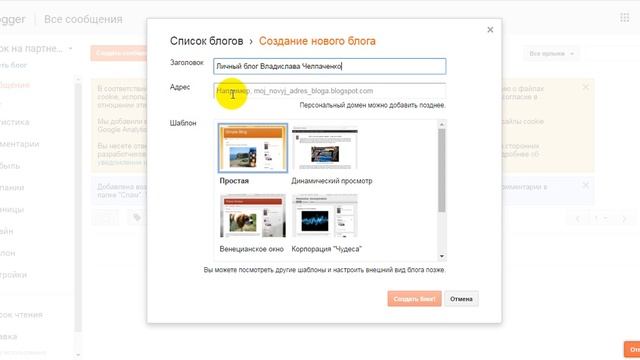The height and width of the screenshot is (360, 640).
Task: Close the new blog dialog with X
Action: click(x=490, y=30)
